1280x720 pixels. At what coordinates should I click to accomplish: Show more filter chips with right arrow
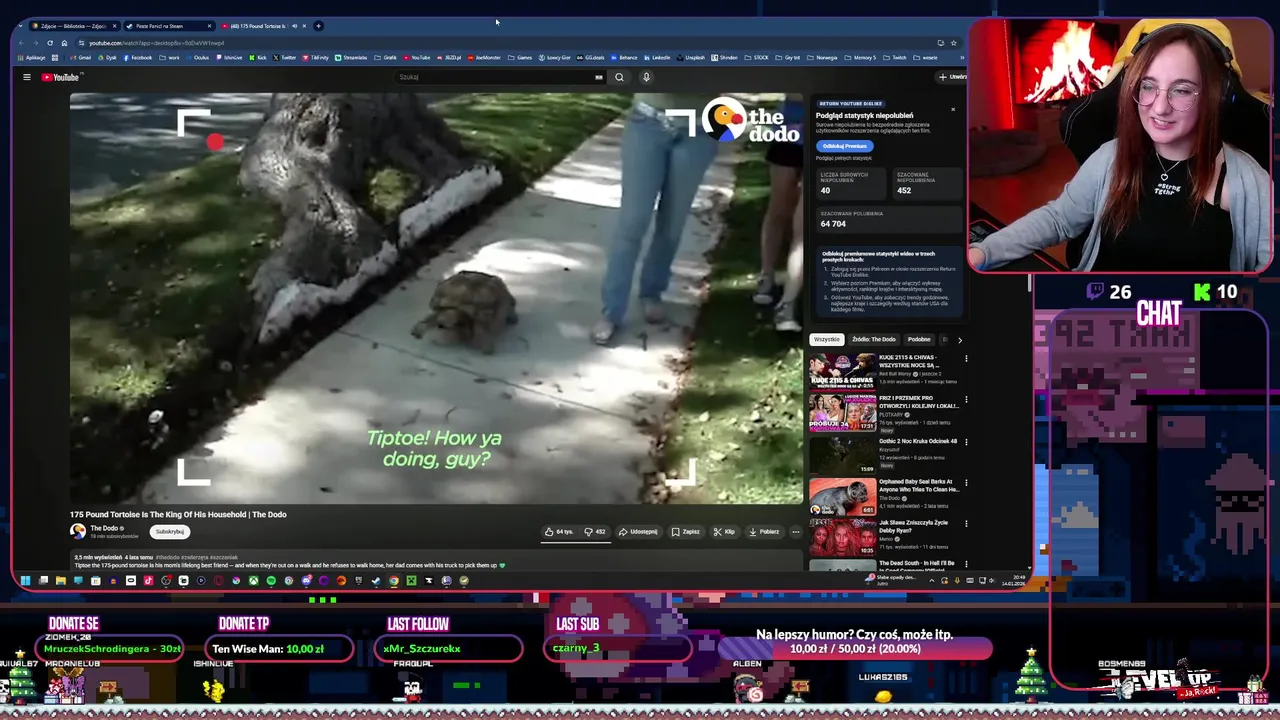click(960, 340)
